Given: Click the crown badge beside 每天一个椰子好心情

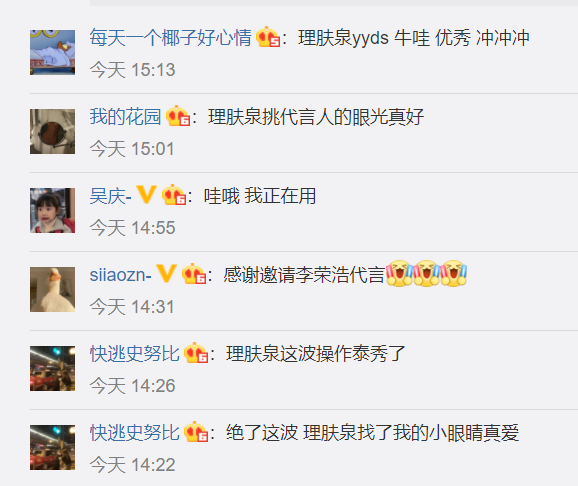Looking at the screenshot, I should (x=268, y=37).
